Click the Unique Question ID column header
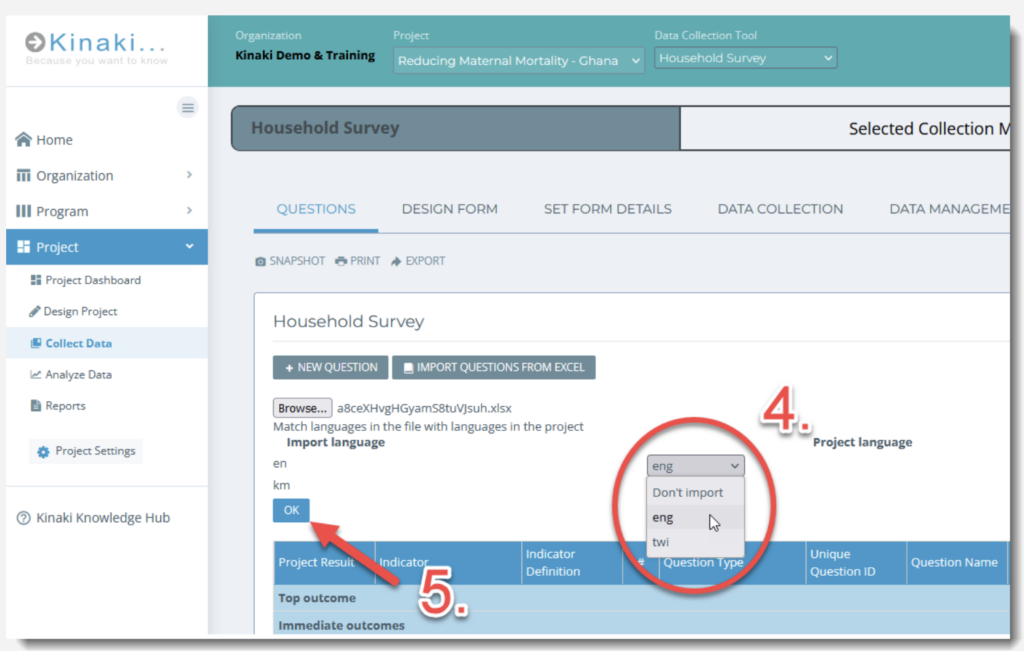 [856, 562]
